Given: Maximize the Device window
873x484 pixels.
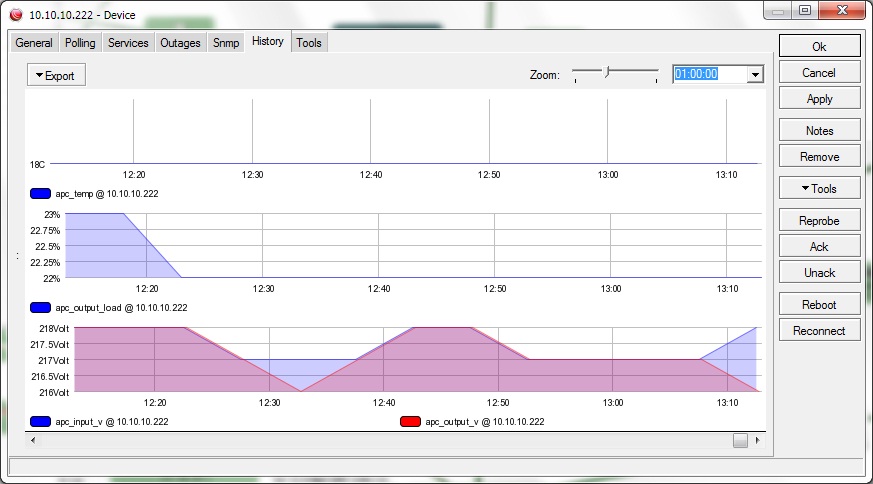Looking at the screenshot, I should 805,10.
